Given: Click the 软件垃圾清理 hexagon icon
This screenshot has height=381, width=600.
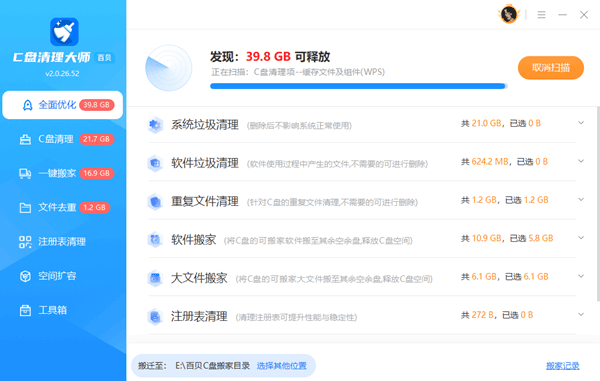Looking at the screenshot, I should 155,163.
